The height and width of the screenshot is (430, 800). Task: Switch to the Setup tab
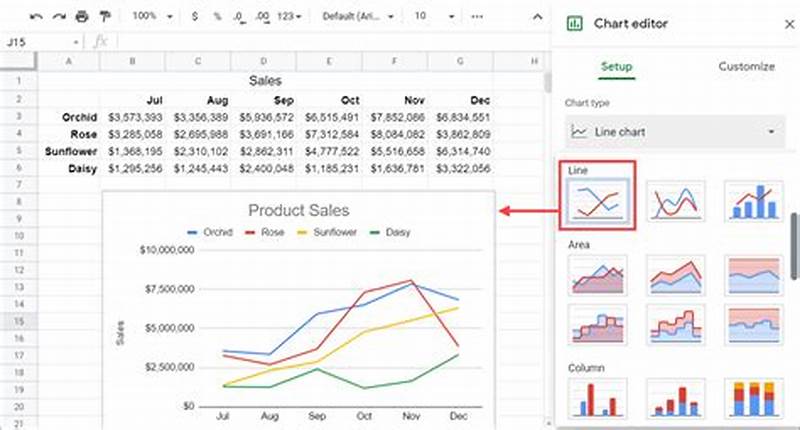click(616, 66)
